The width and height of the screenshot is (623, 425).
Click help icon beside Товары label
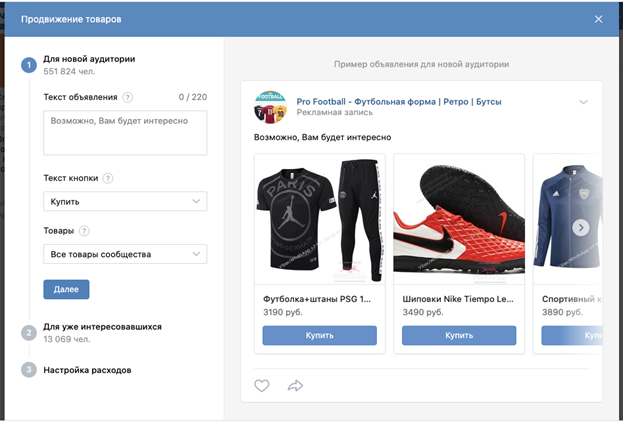coord(83,231)
